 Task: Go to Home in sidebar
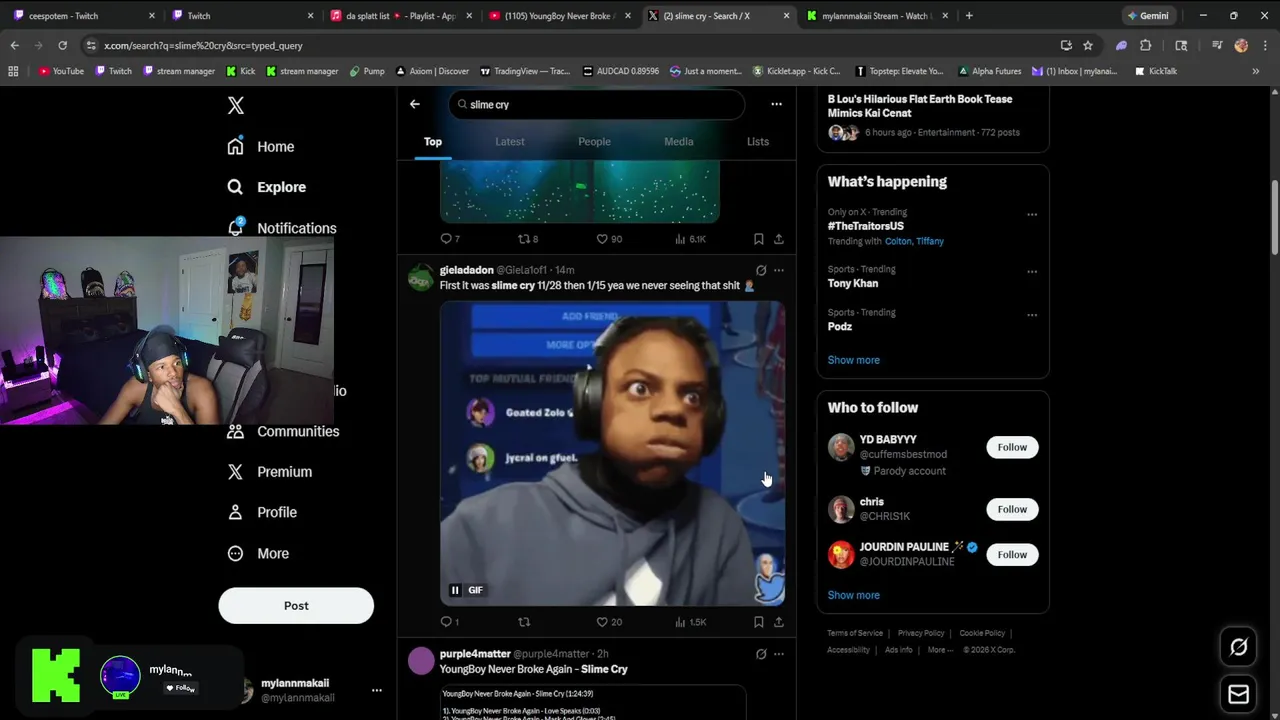click(x=260, y=146)
